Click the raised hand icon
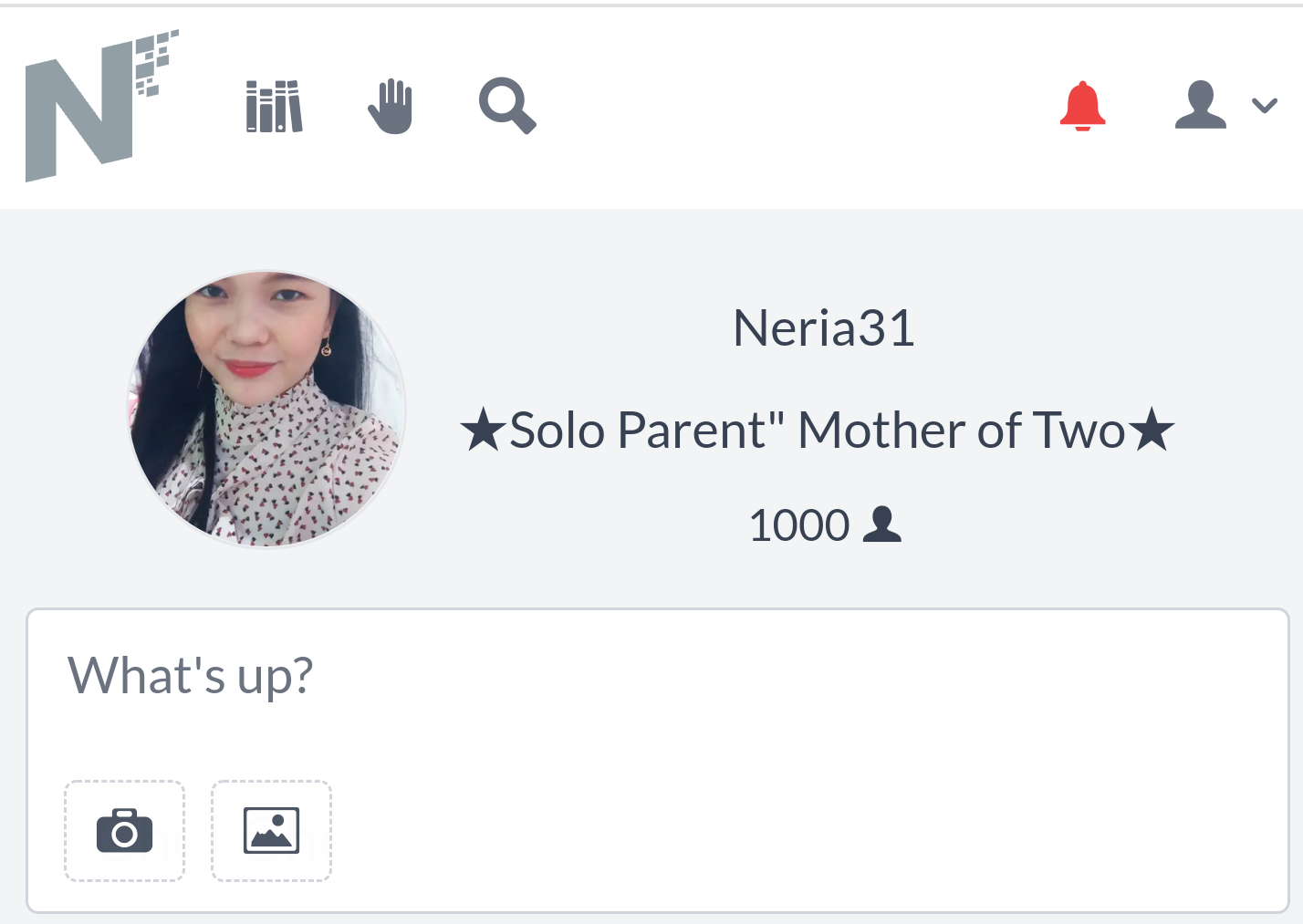Viewport: 1303px width, 924px height. pyautogui.click(x=391, y=106)
